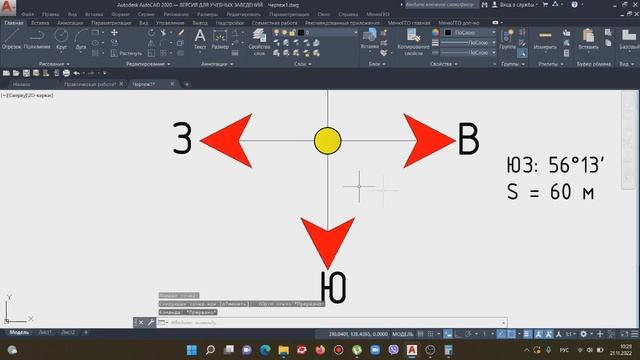
Task: Expand the Блок panel
Action: point(377,64)
